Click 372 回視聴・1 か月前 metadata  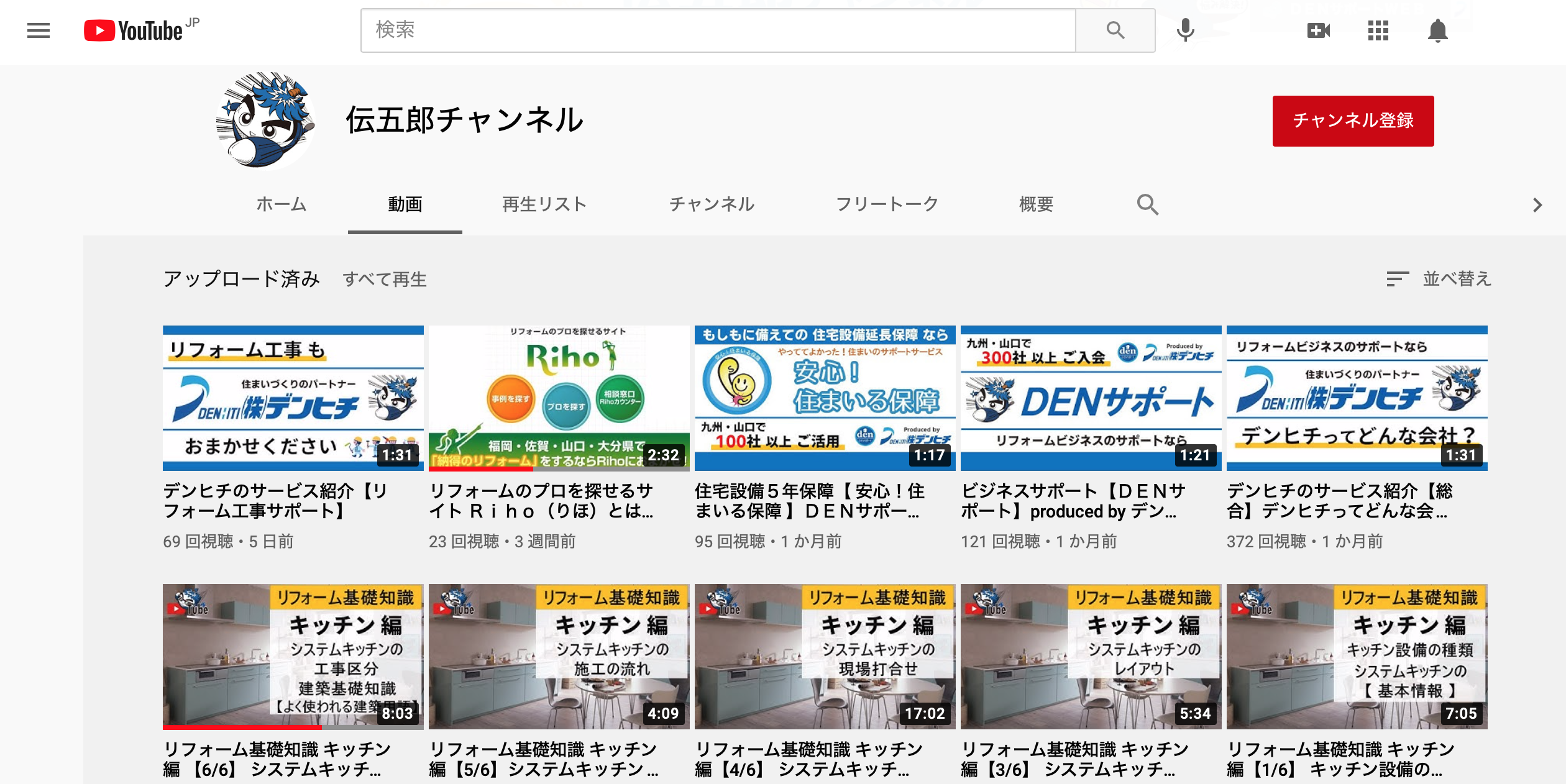click(x=1304, y=541)
